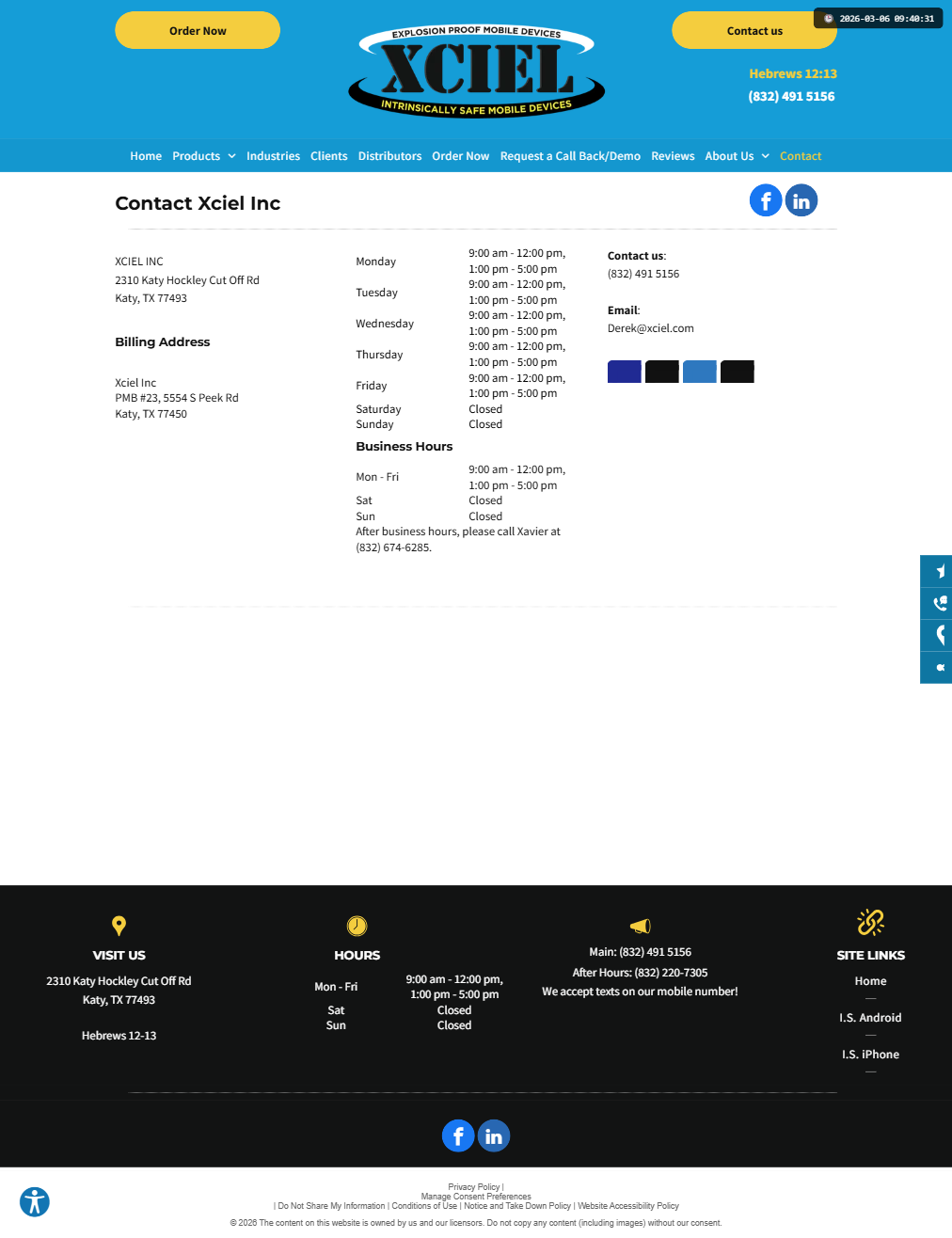Viewport: 952px width, 1238px height.
Task: Select the Contact menu item
Action: pyautogui.click(x=801, y=156)
